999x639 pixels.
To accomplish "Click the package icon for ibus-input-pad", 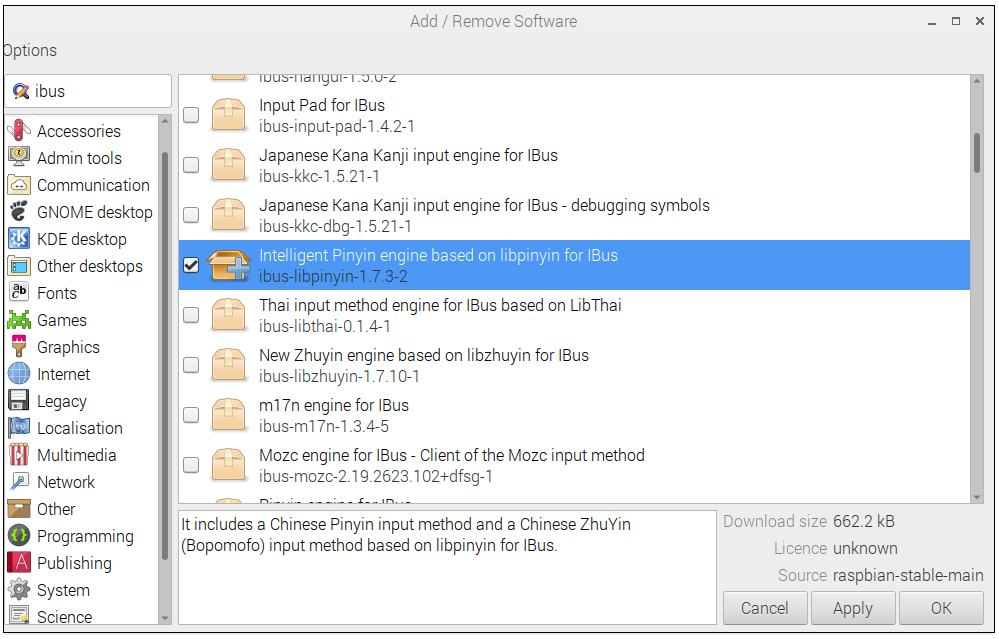I will click(x=228, y=115).
